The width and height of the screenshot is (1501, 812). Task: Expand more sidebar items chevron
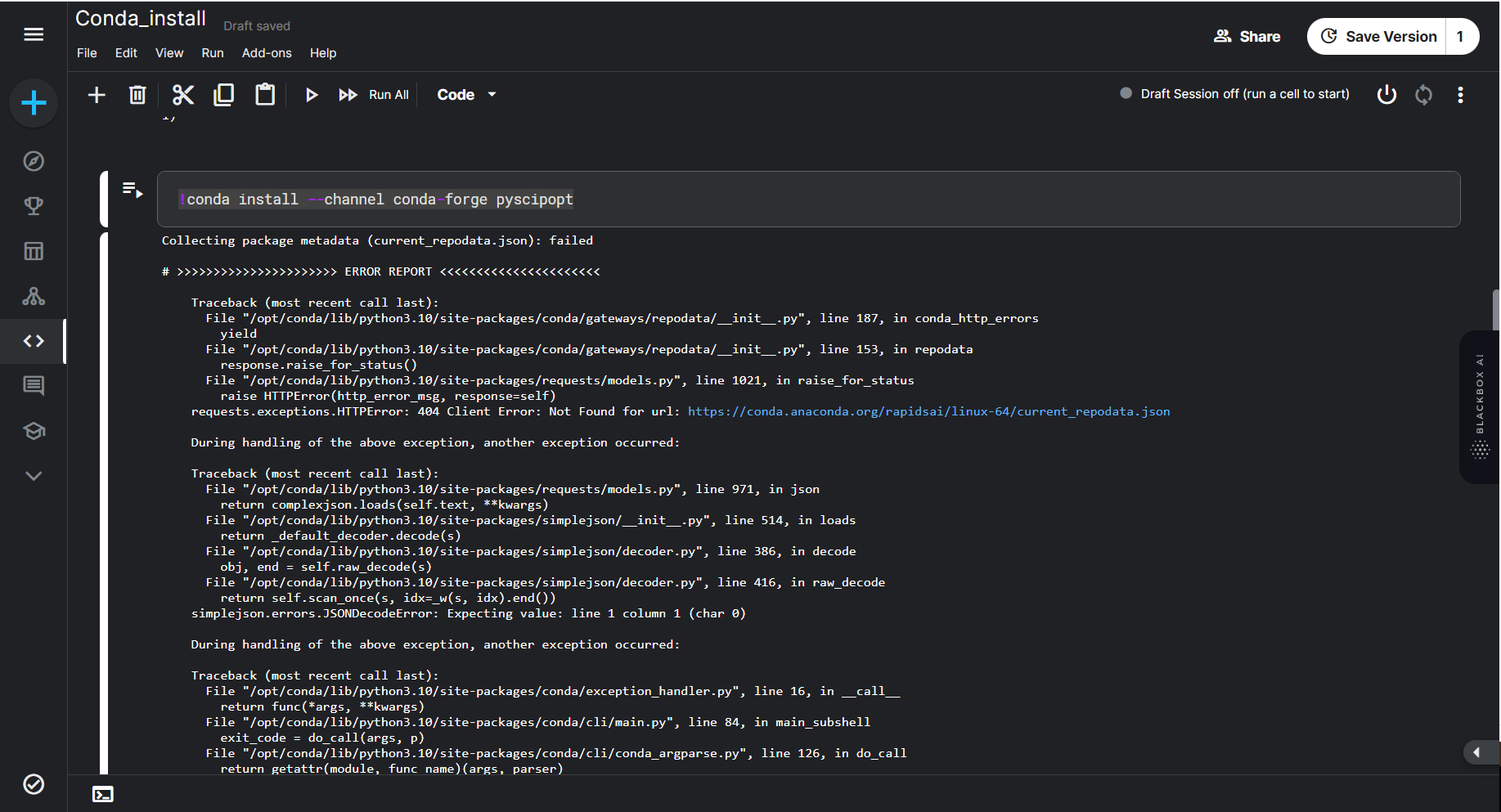point(34,476)
